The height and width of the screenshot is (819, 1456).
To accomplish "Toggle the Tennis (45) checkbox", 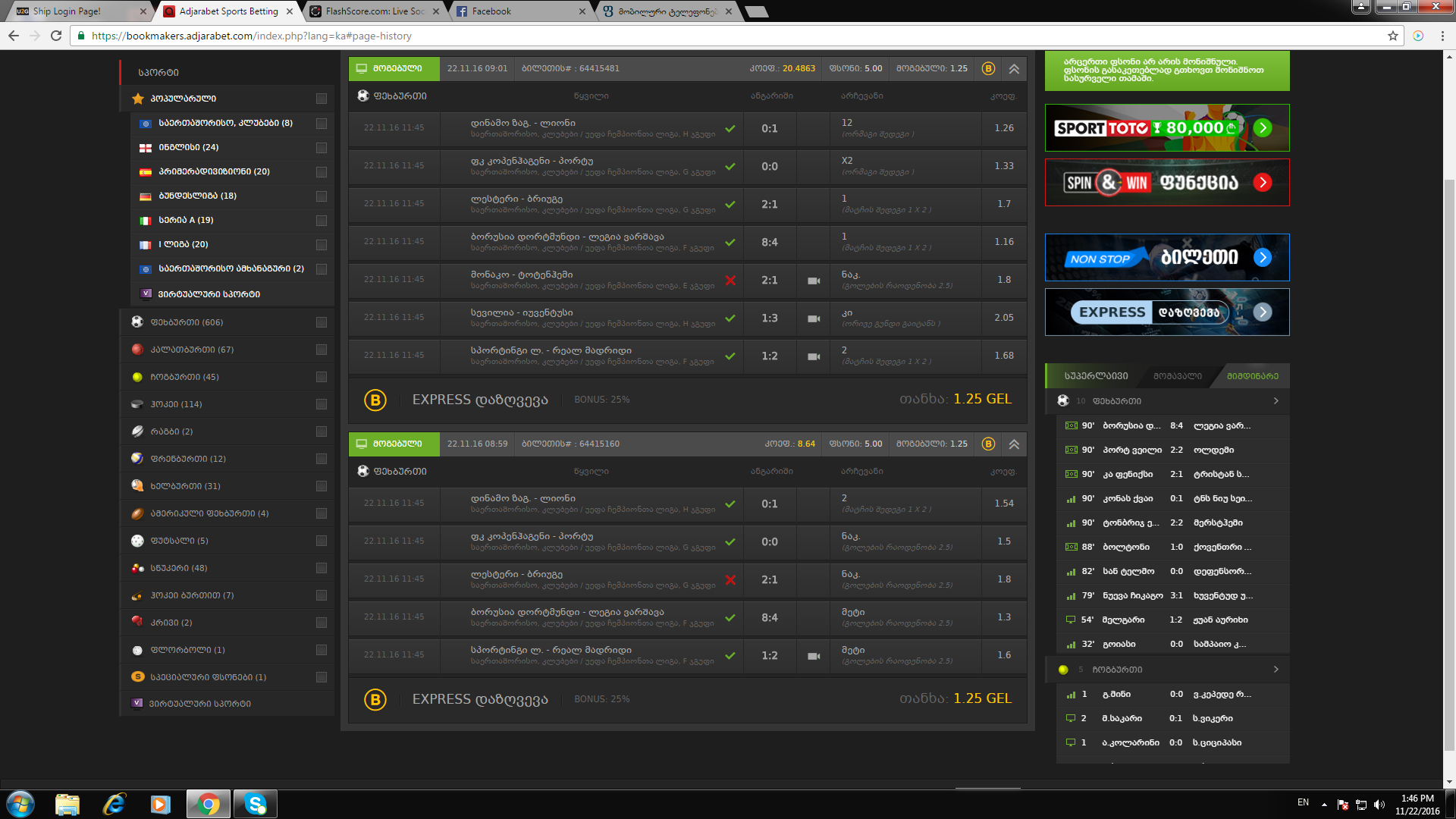I will point(322,377).
